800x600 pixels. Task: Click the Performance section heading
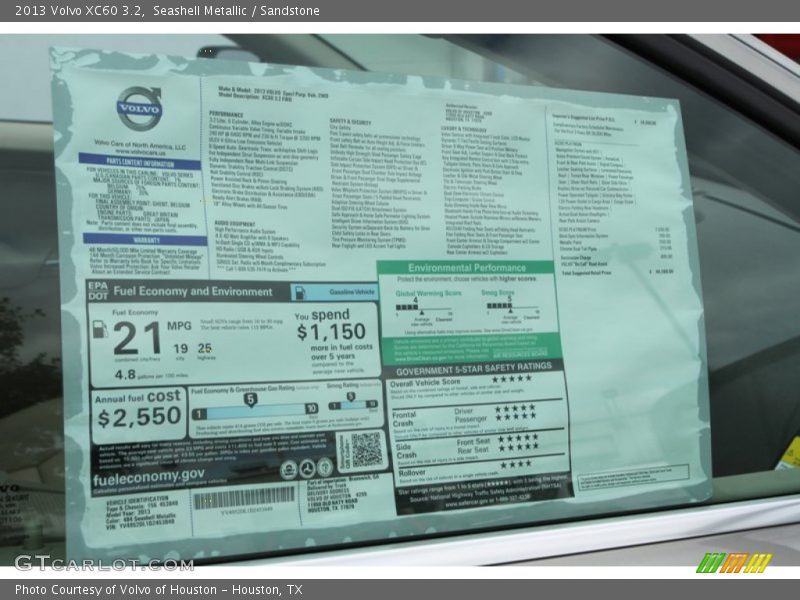coord(226,114)
